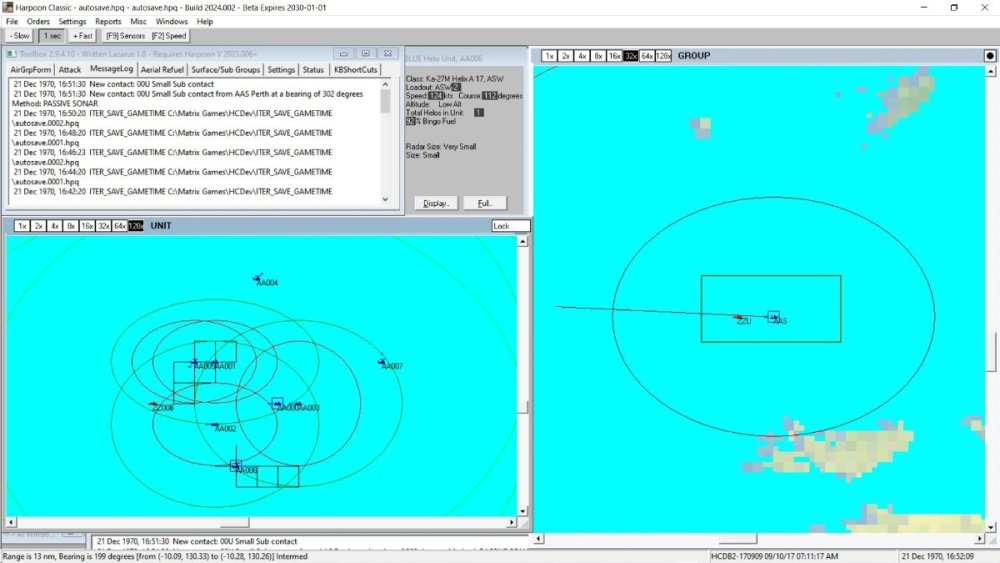Select unit AA006 on the UNIT map
This screenshot has height=563, width=1000.
(x=235, y=466)
